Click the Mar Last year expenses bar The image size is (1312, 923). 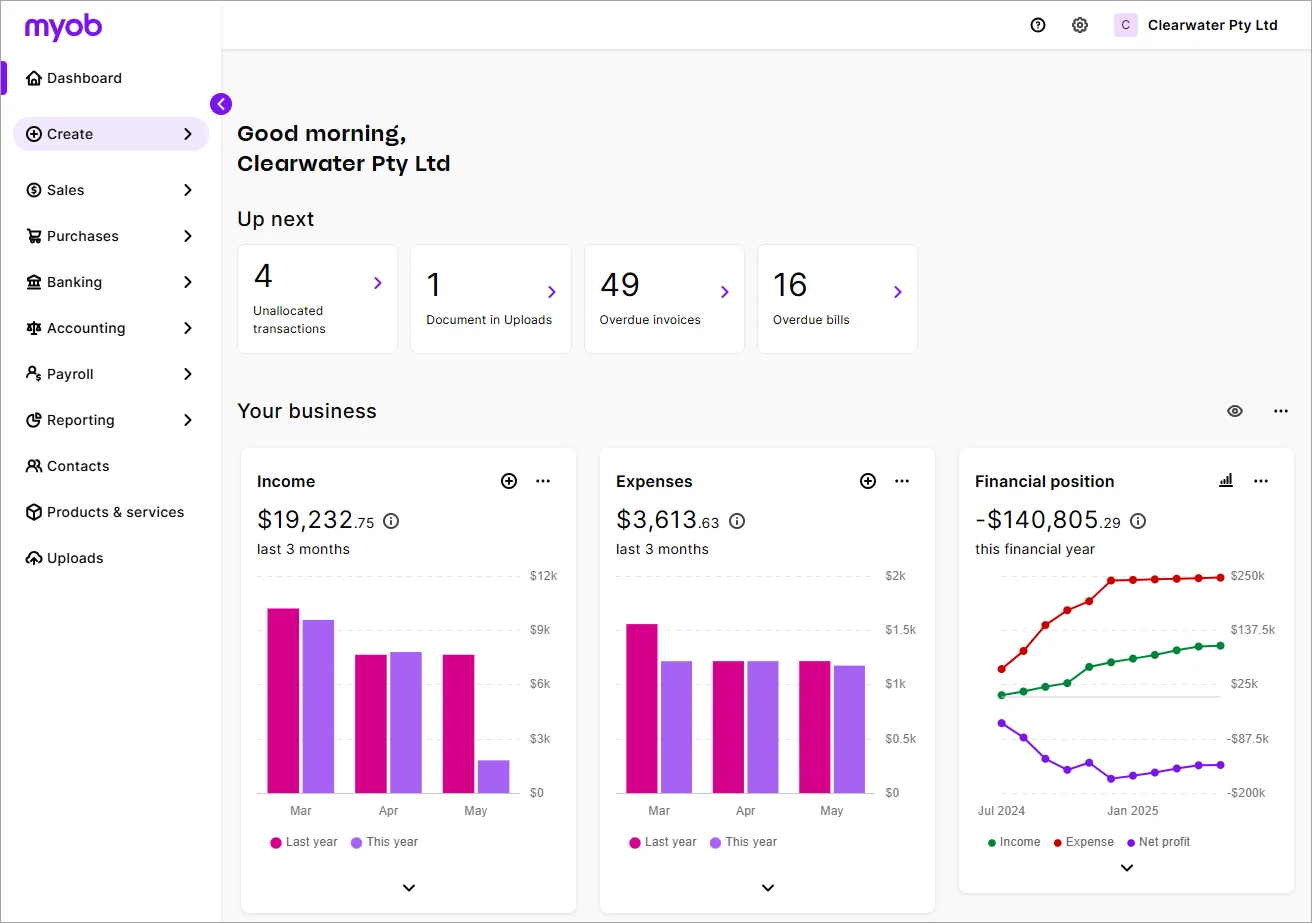click(642, 708)
